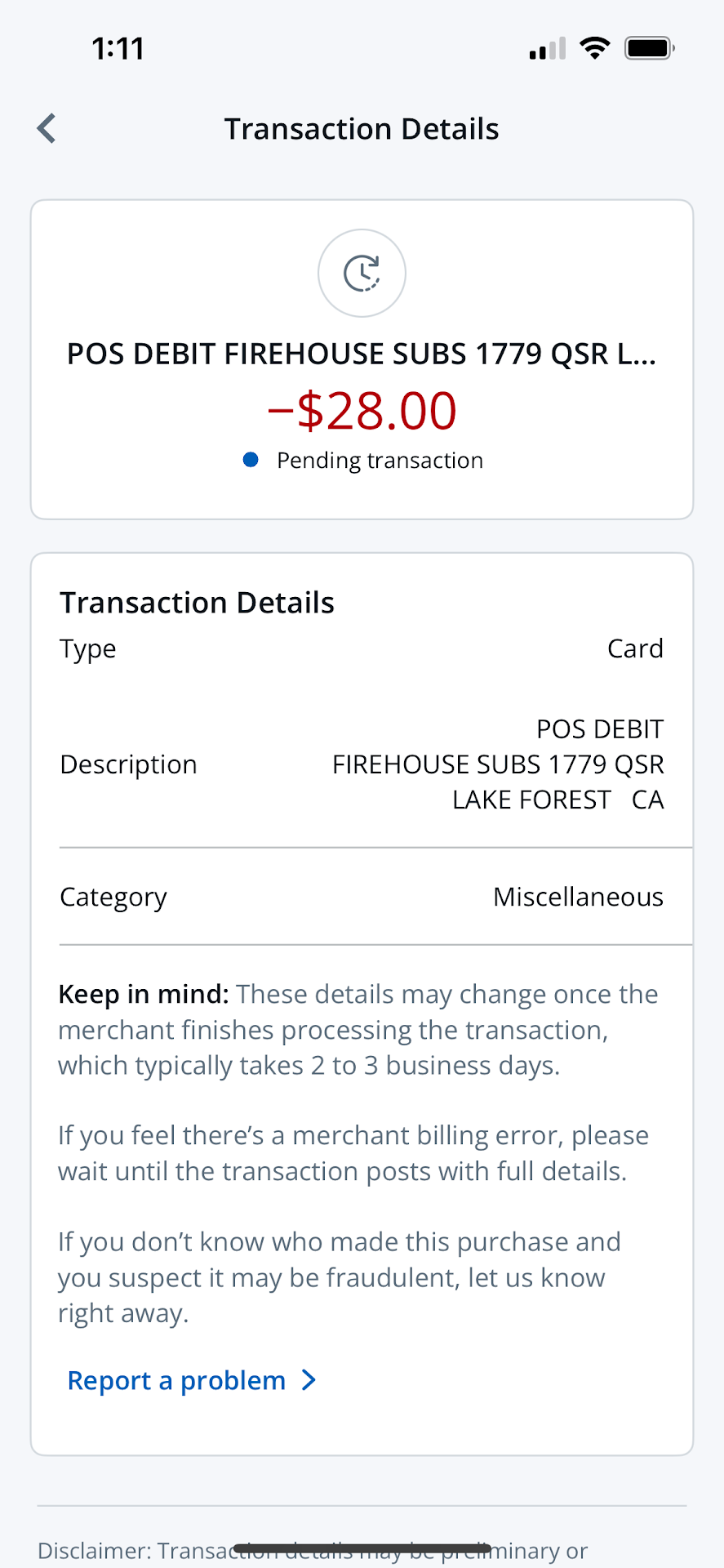The width and height of the screenshot is (724, 1568).
Task: Open the Report a problem link
Action: [177, 1380]
